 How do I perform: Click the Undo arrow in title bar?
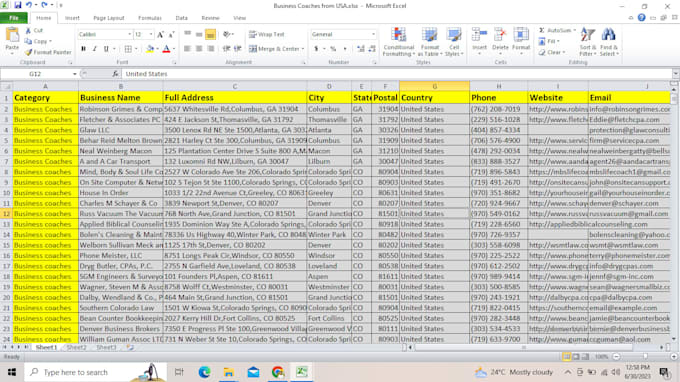click(29, 5)
